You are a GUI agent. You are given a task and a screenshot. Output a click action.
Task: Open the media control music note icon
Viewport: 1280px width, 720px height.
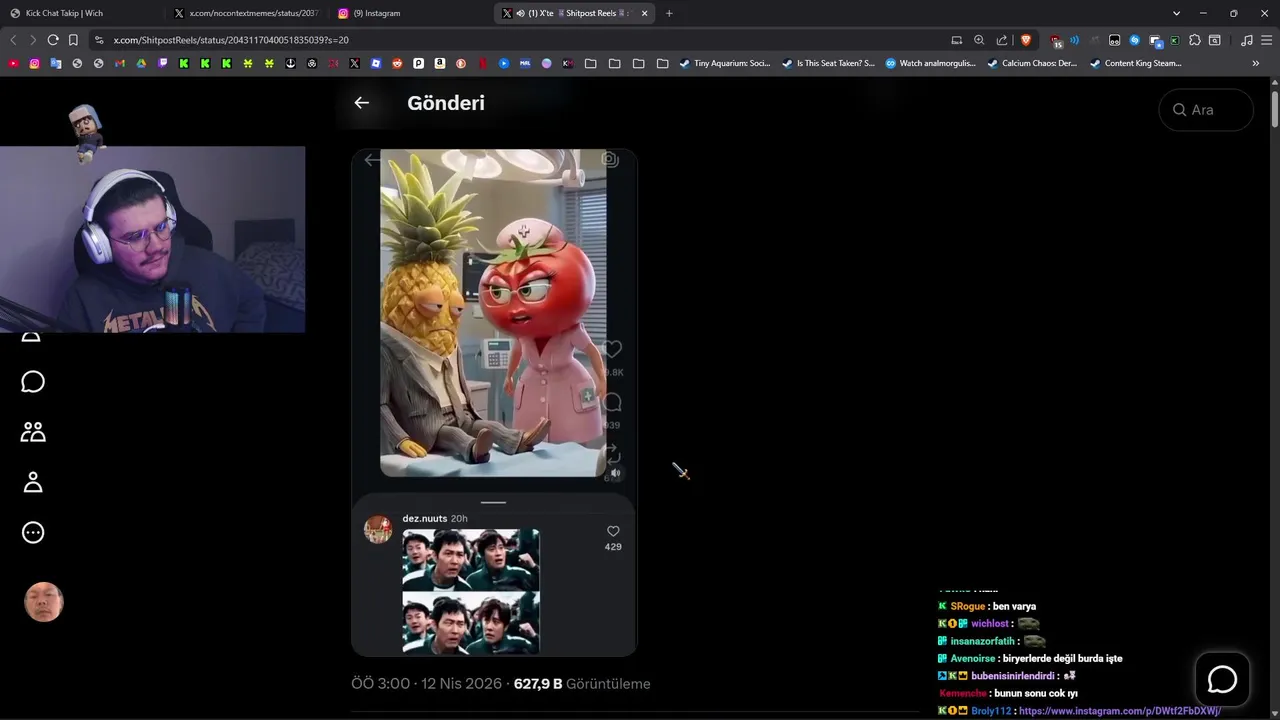(1246, 40)
